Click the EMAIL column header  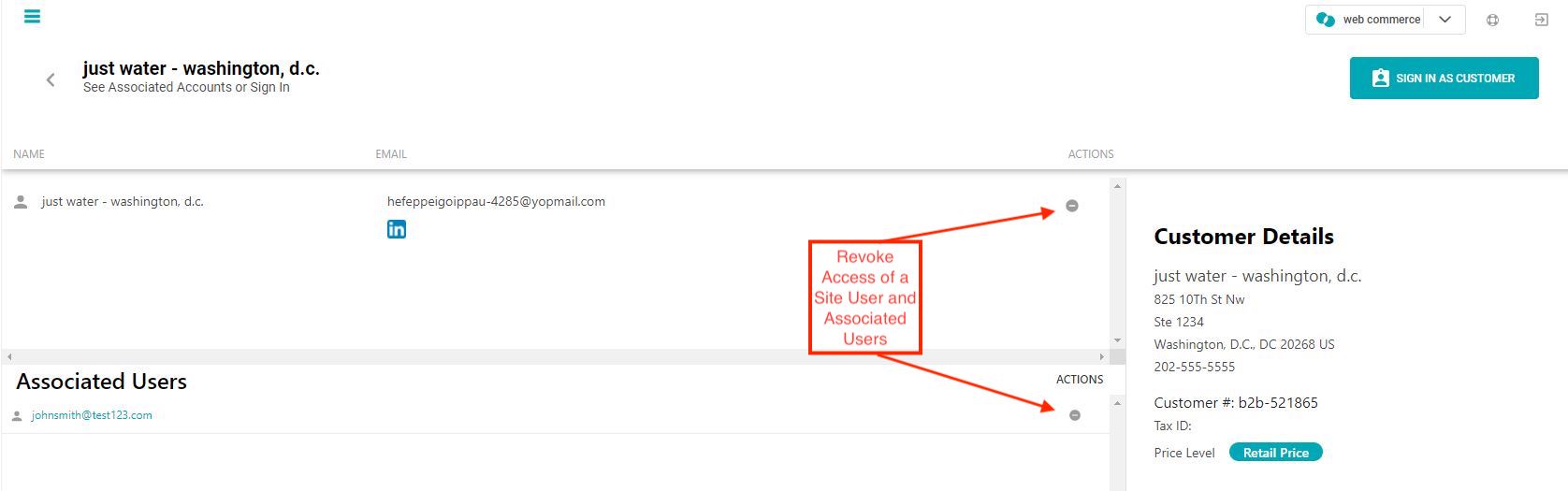[391, 154]
